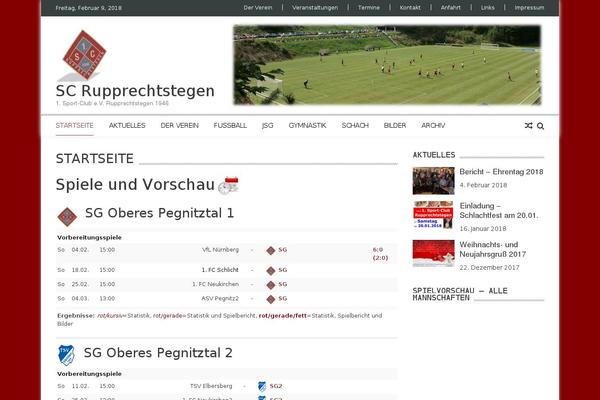Image resolution: width=600 pixels, height=400 pixels.
Task: Click the Spielvorschau – Alle Mannschaften heading
Action: click(460, 294)
